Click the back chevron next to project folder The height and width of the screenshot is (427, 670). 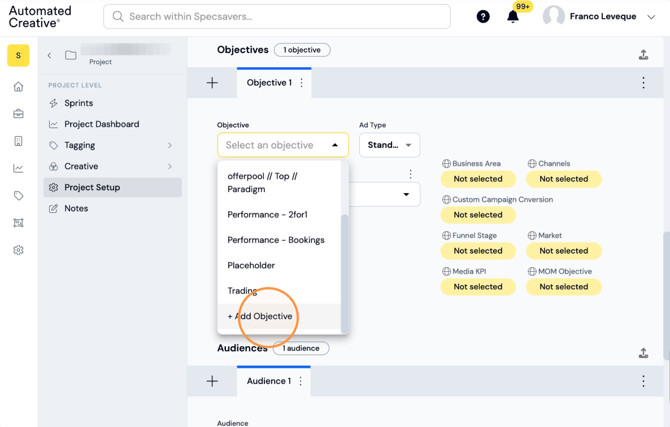click(x=50, y=55)
